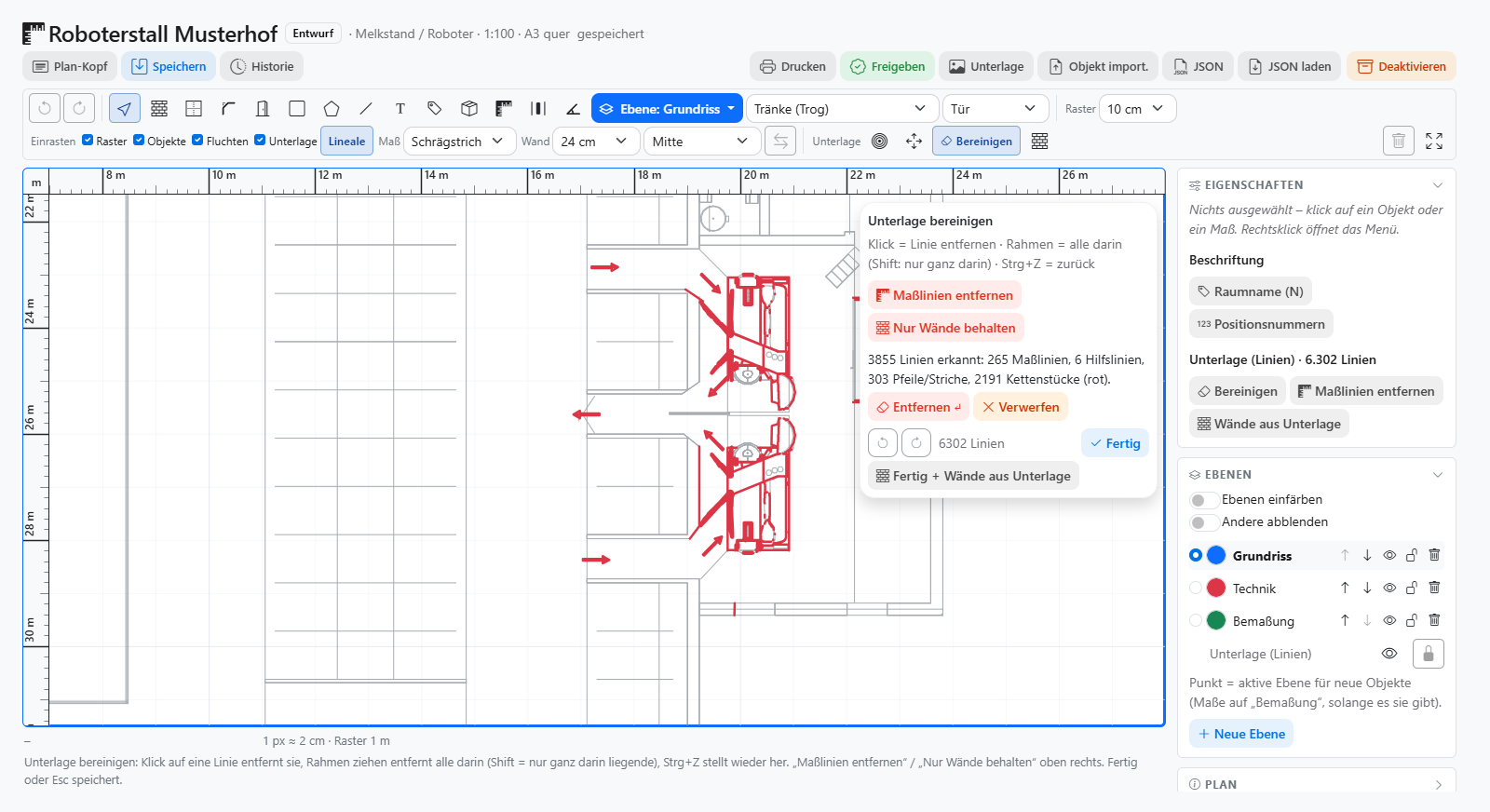Collapse the Eigenschaften panel
The width and height of the screenshot is (1490, 812).
pyautogui.click(x=1438, y=185)
